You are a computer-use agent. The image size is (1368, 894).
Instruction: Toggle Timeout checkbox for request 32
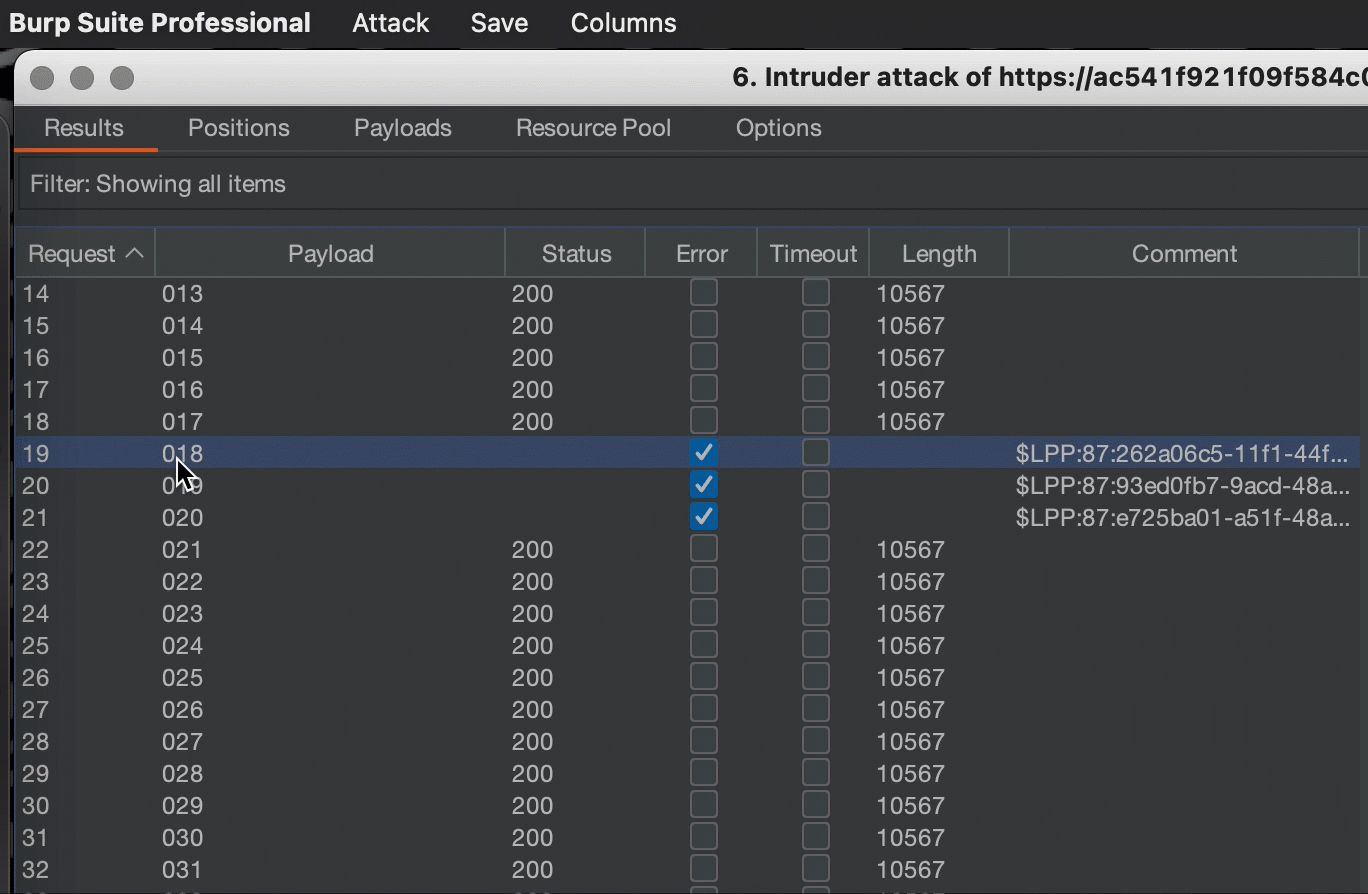coord(816,869)
